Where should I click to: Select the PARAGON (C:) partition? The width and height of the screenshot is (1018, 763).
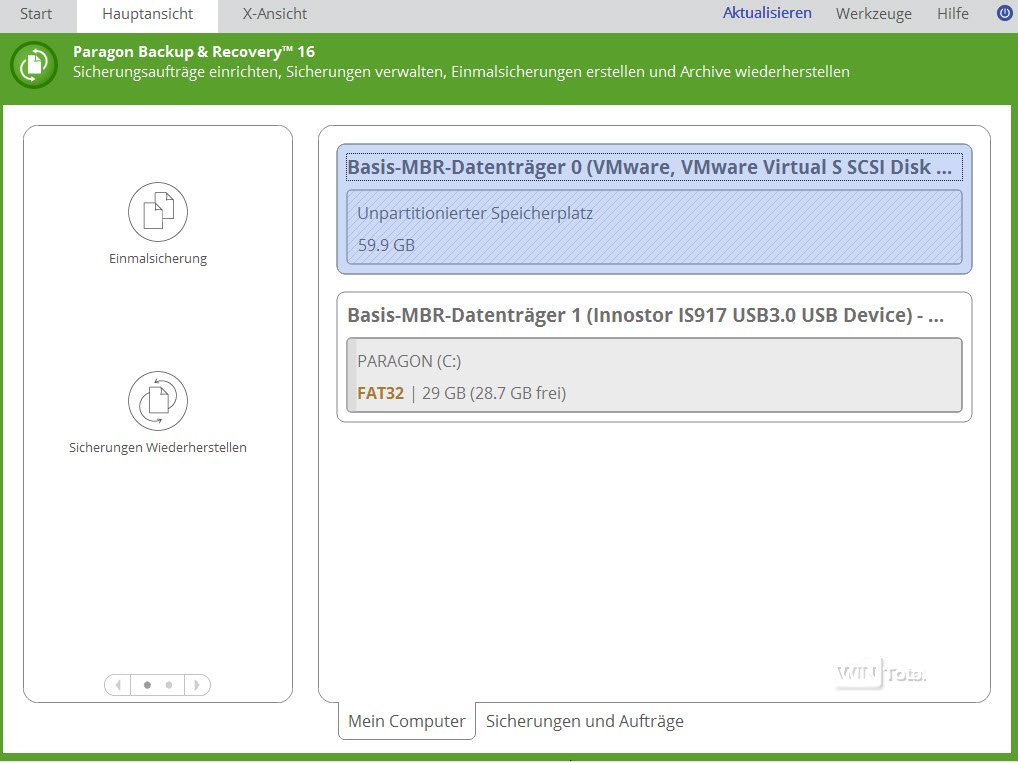[x=654, y=375]
